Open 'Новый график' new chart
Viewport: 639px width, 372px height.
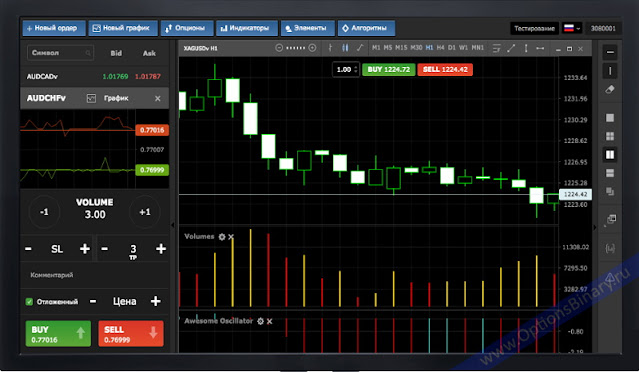click(123, 28)
